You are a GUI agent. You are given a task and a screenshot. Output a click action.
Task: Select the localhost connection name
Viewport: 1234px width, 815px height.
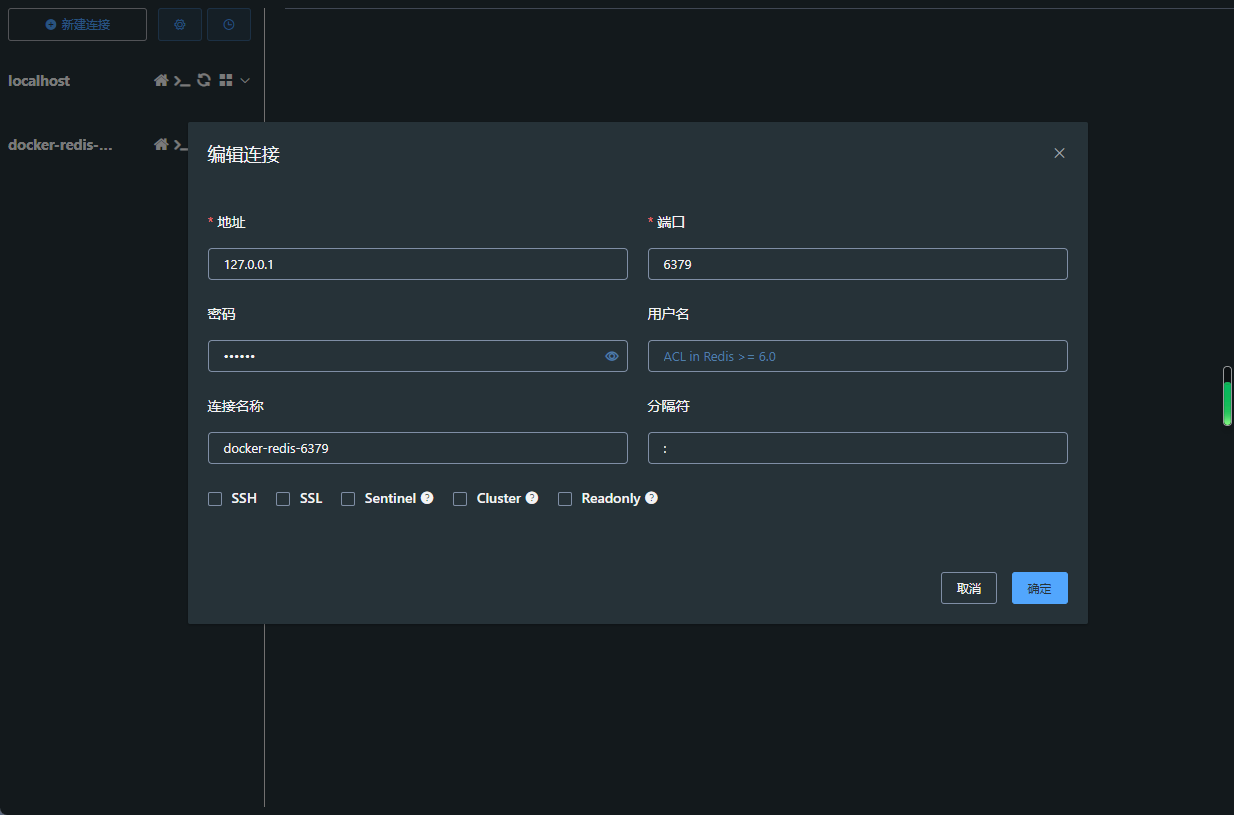39,81
